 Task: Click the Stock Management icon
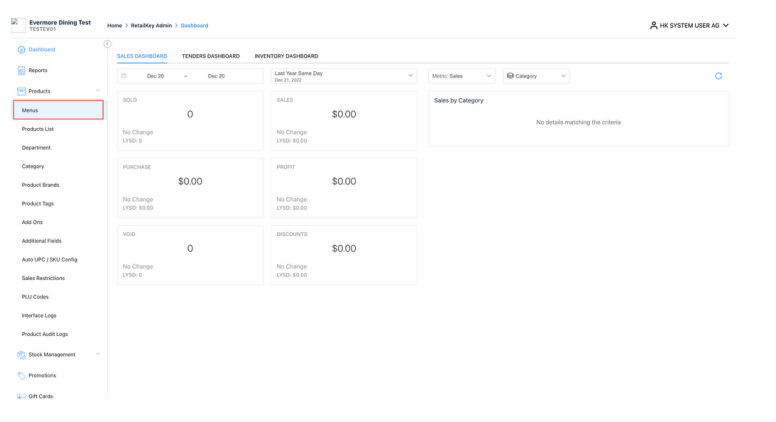pos(23,354)
